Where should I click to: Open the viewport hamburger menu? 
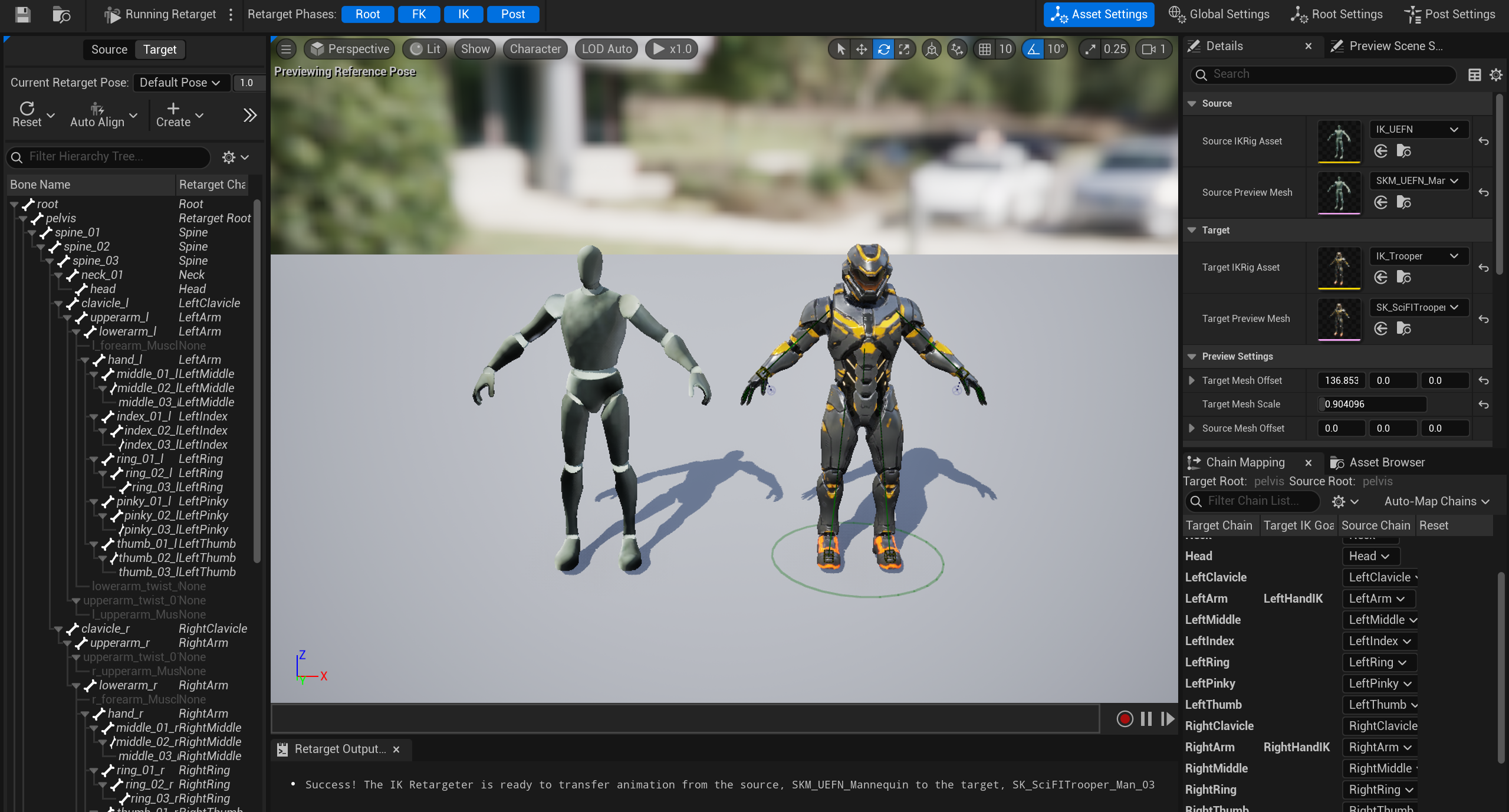tap(286, 49)
